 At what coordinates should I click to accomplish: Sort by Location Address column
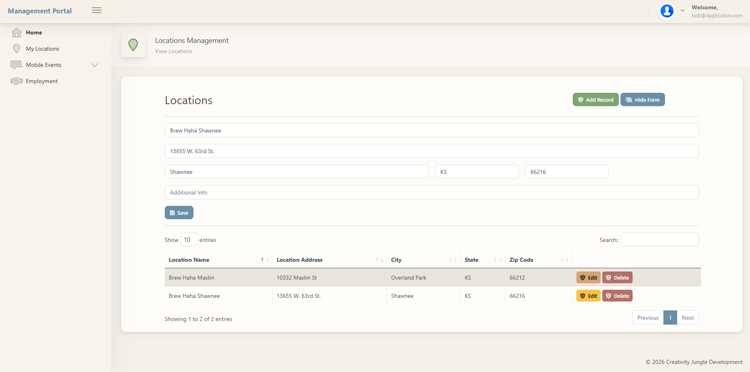coord(329,260)
